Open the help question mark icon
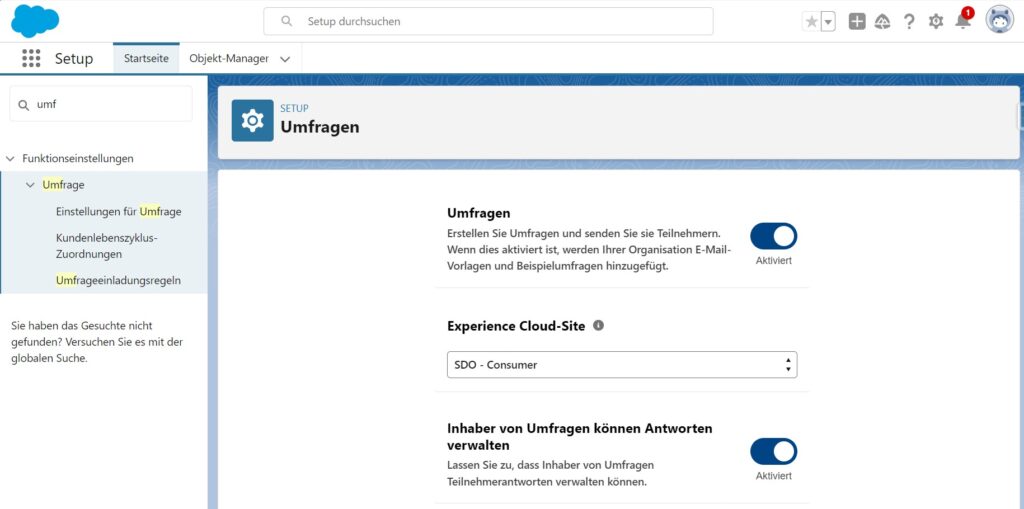Image resolution: width=1024 pixels, height=509 pixels. click(909, 22)
